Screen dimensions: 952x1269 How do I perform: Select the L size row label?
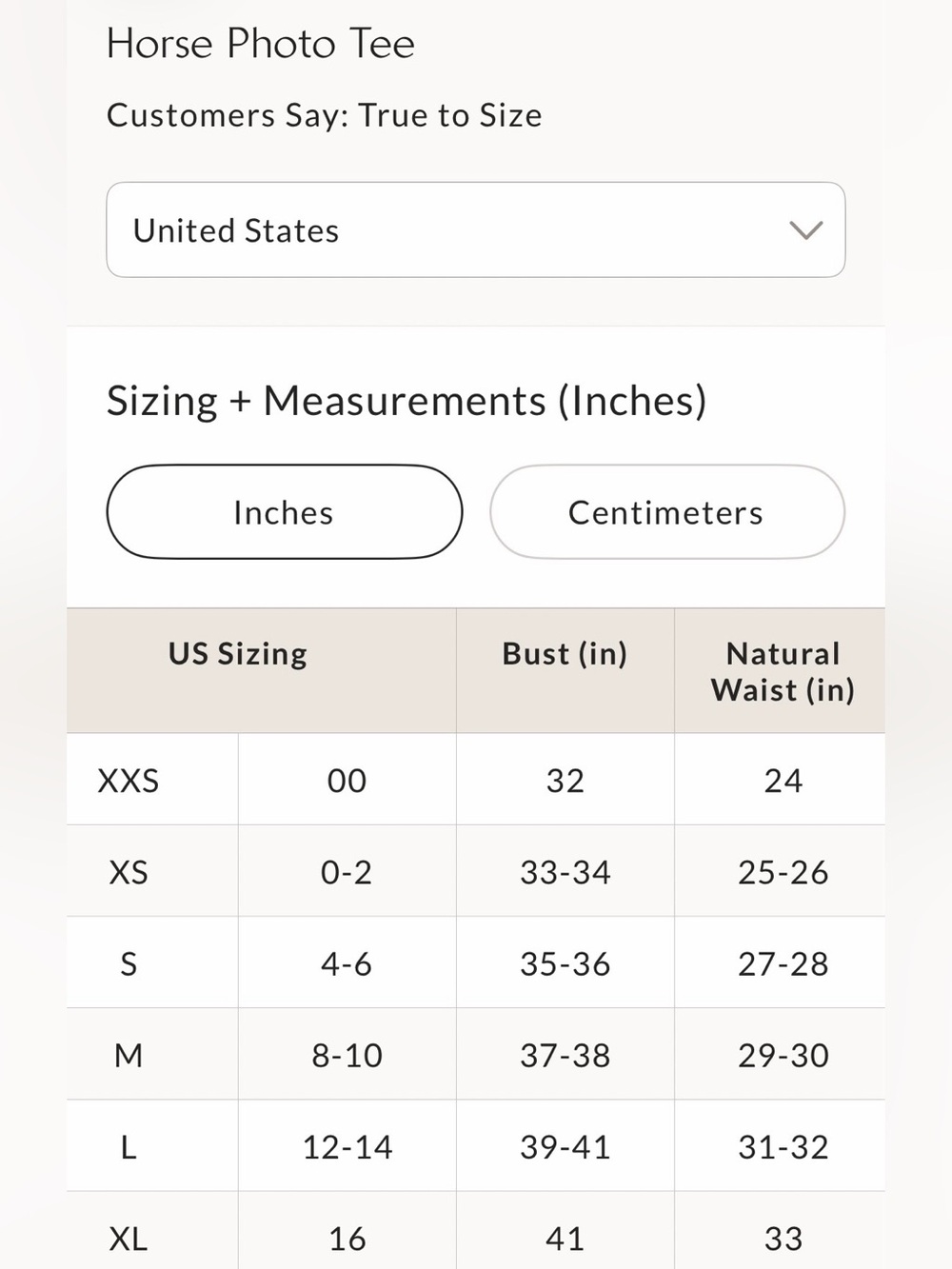click(x=129, y=1147)
